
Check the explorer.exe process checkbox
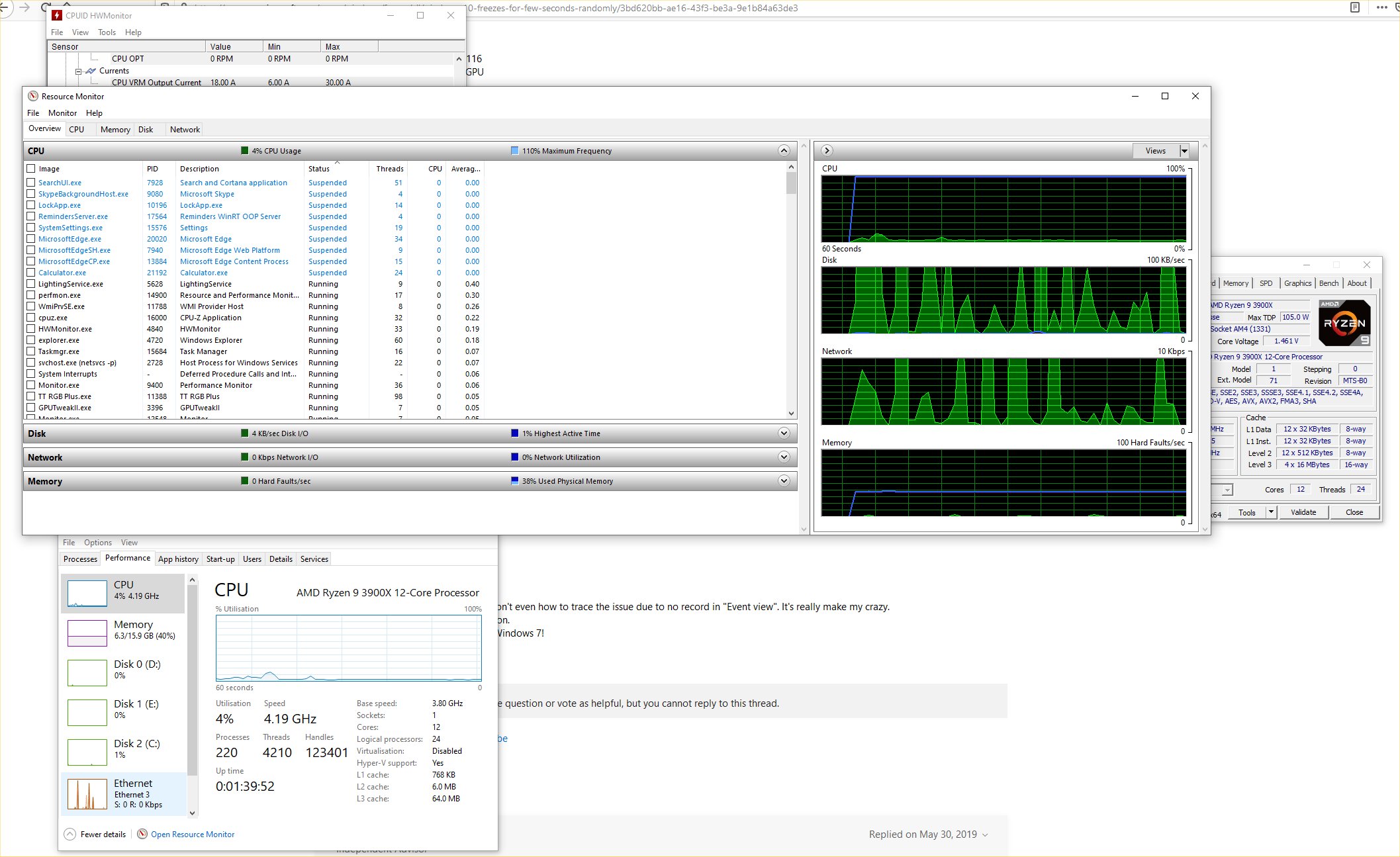[x=31, y=340]
